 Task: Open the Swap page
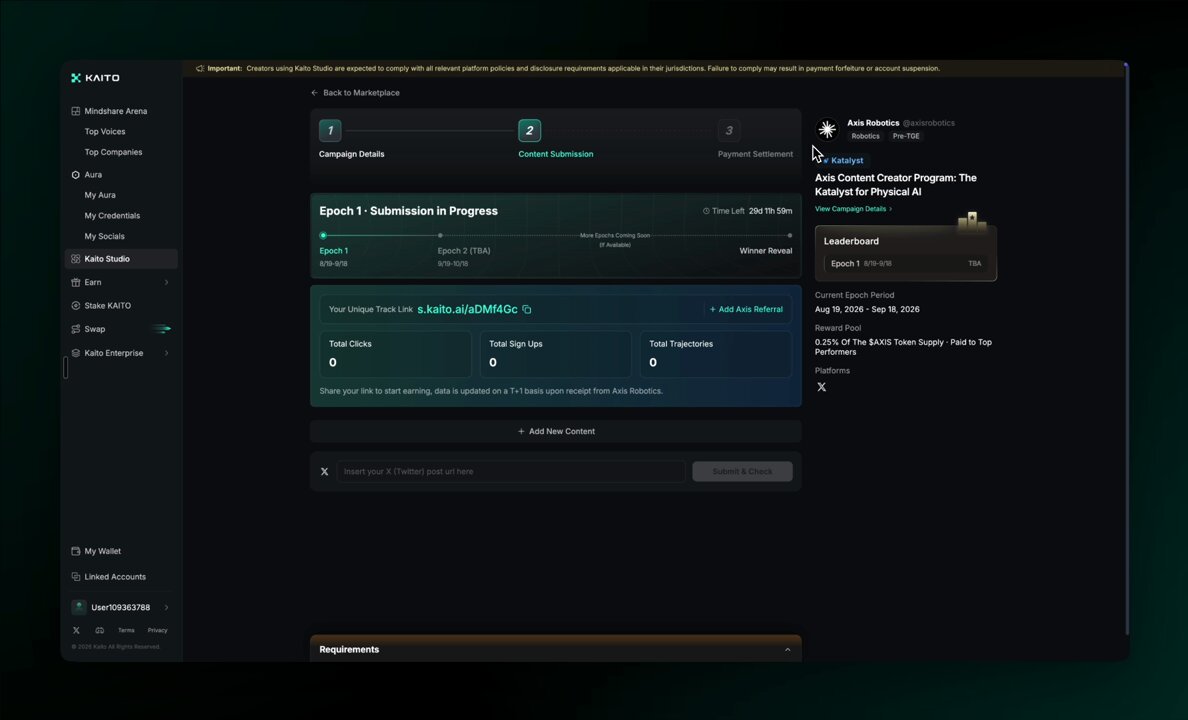[95, 329]
